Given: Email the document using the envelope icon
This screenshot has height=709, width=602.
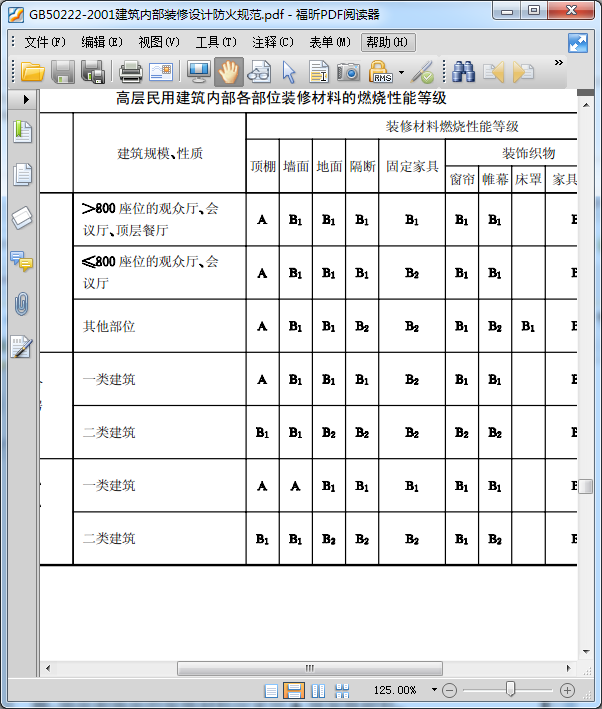Looking at the screenshot, I should tap(161, 72).
